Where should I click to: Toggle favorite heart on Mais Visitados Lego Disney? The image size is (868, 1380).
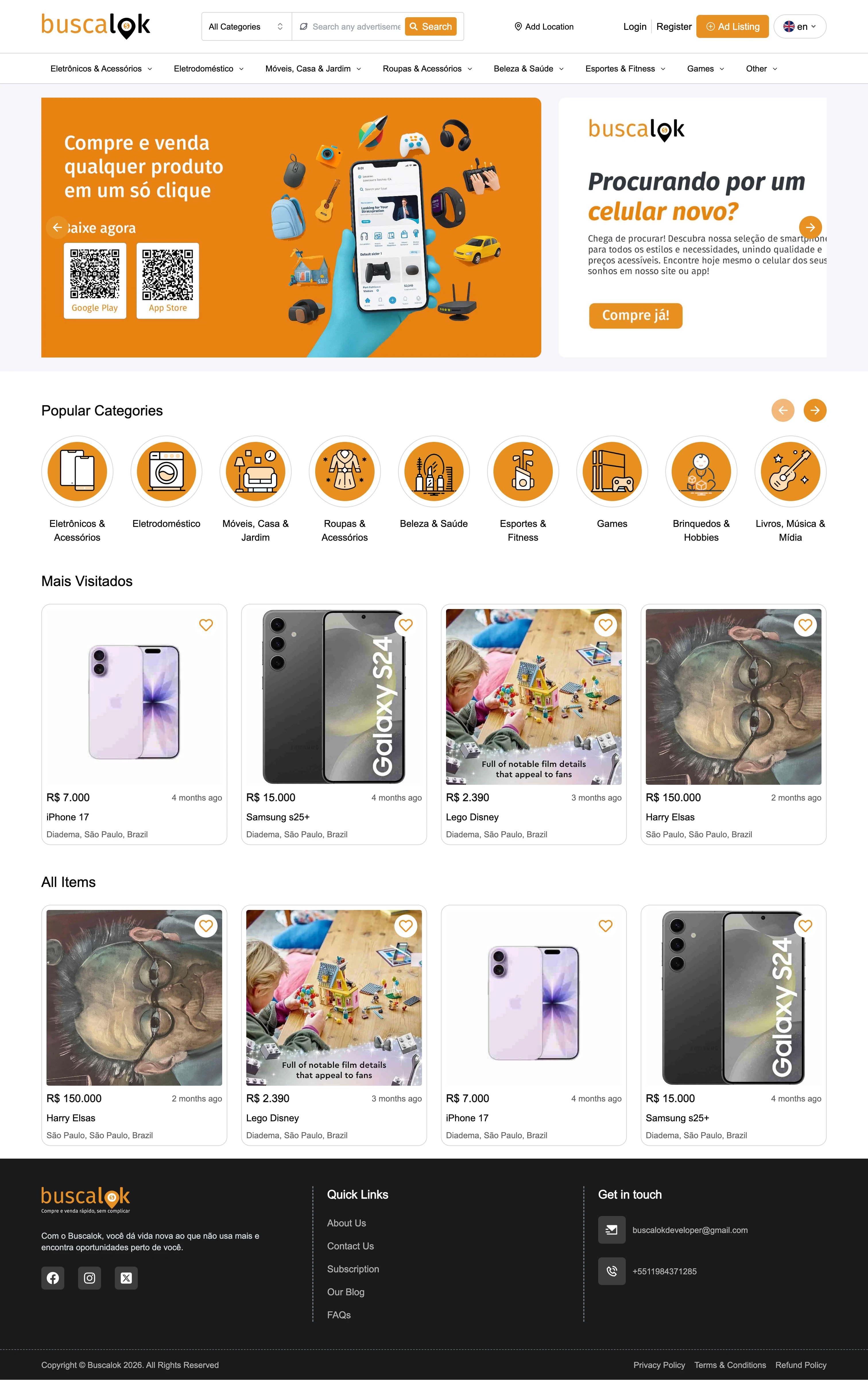click(x=606, y=625)
